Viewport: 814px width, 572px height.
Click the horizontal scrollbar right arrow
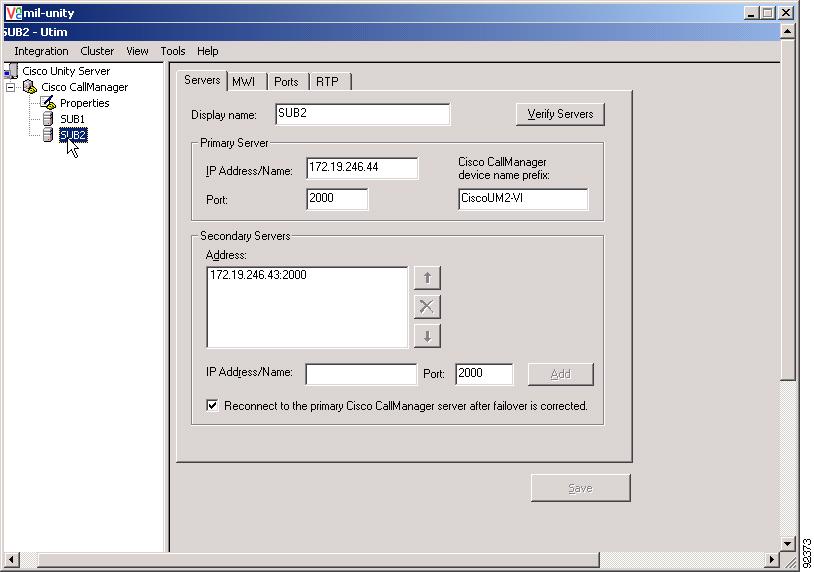tap(772, 560)
